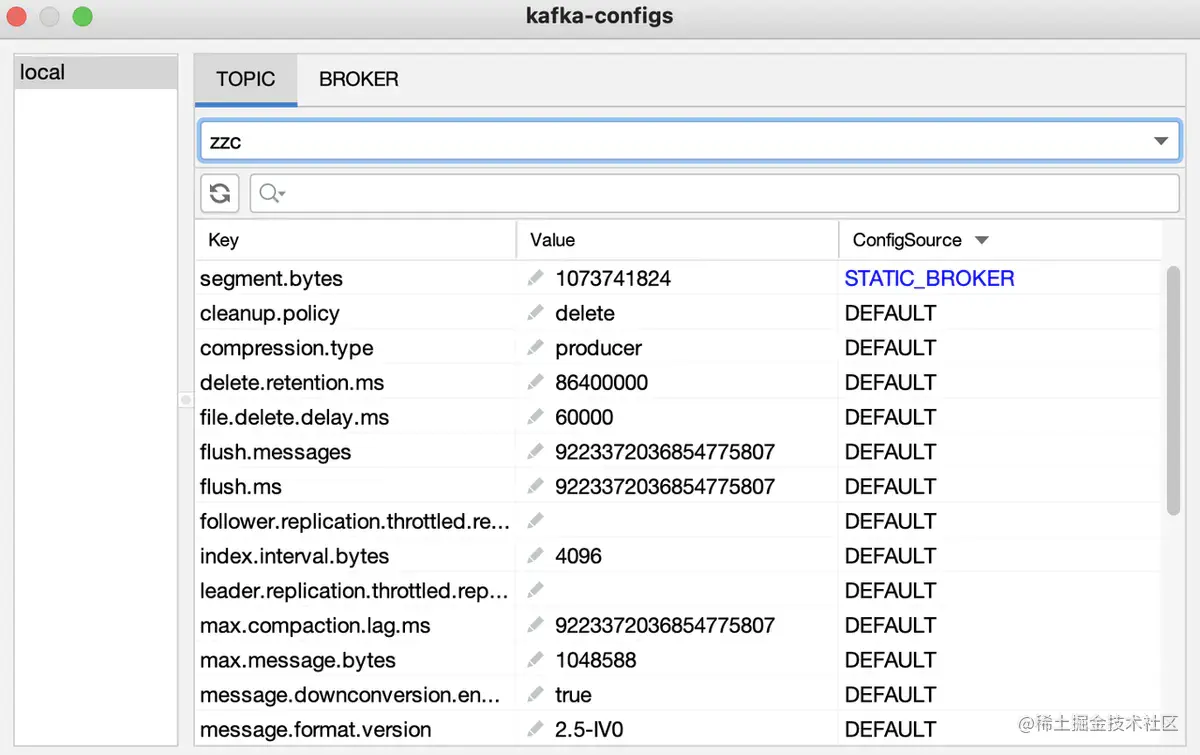Edit delete.retention.ms with its pencil icon

(x=536, y=382)
